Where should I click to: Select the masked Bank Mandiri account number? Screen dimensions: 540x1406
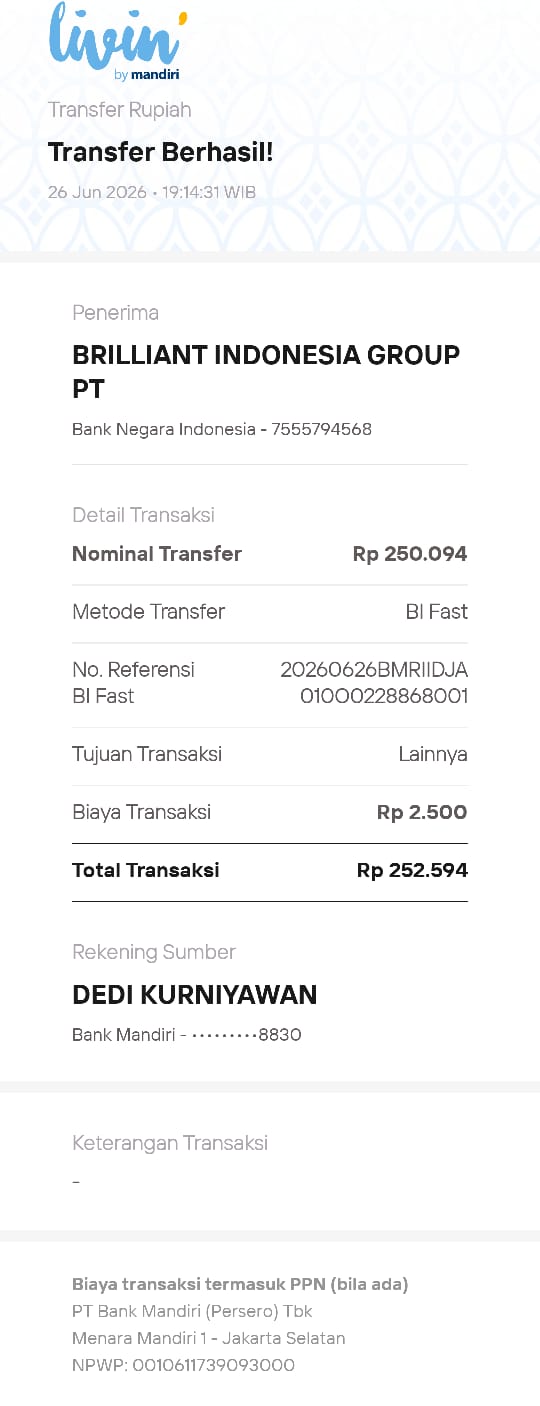point(187,1035)
